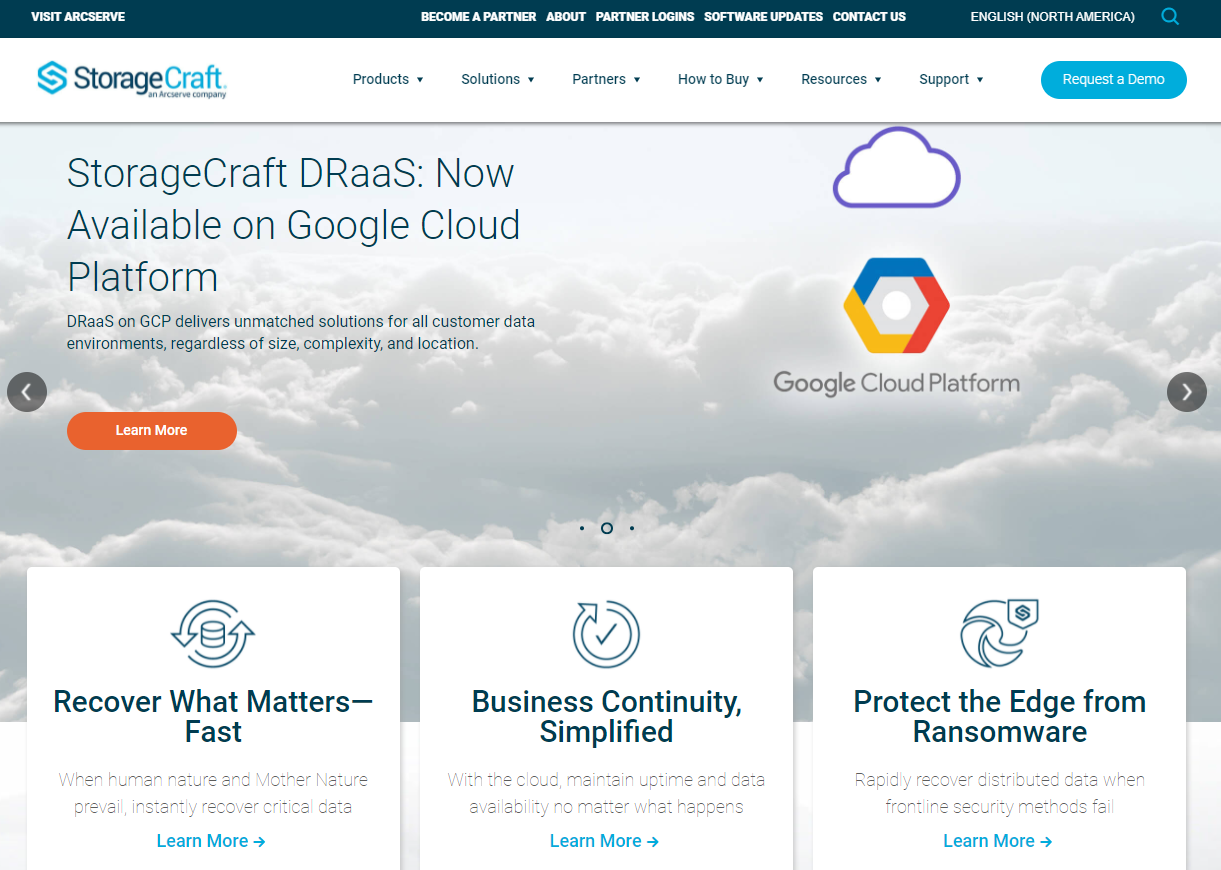
Task: Expand the Solutions dropdown menu
Action: (x=498, y=79)
